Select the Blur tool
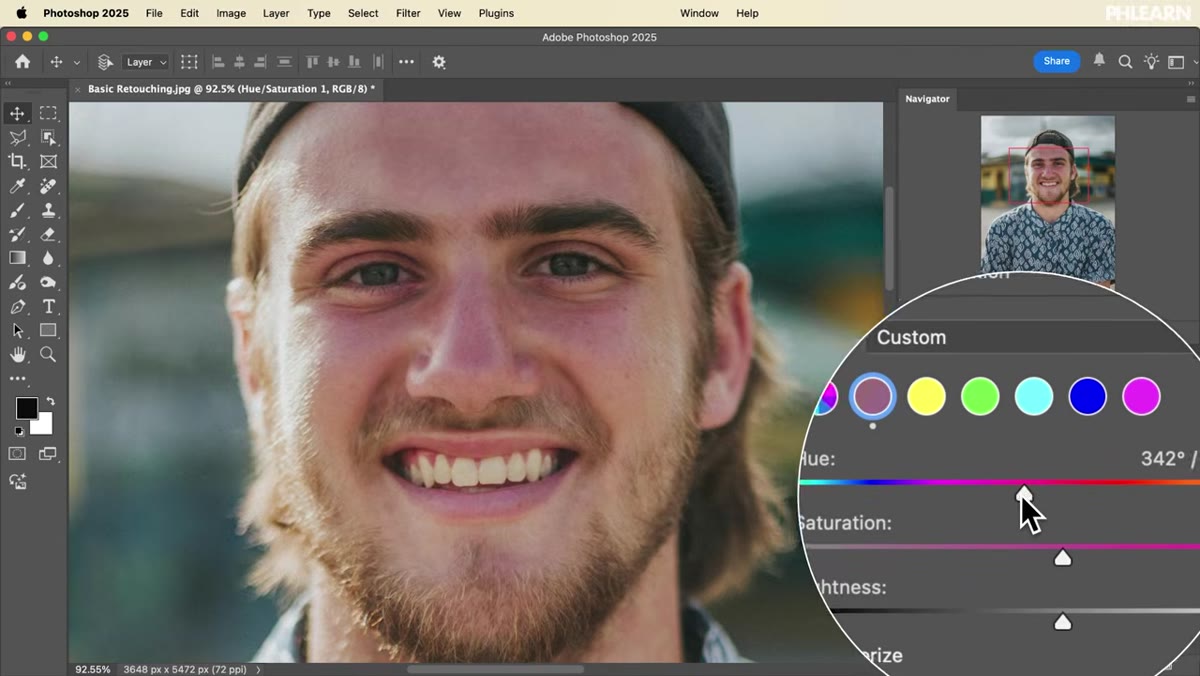The image size is (1200, 676). (48, 258)
